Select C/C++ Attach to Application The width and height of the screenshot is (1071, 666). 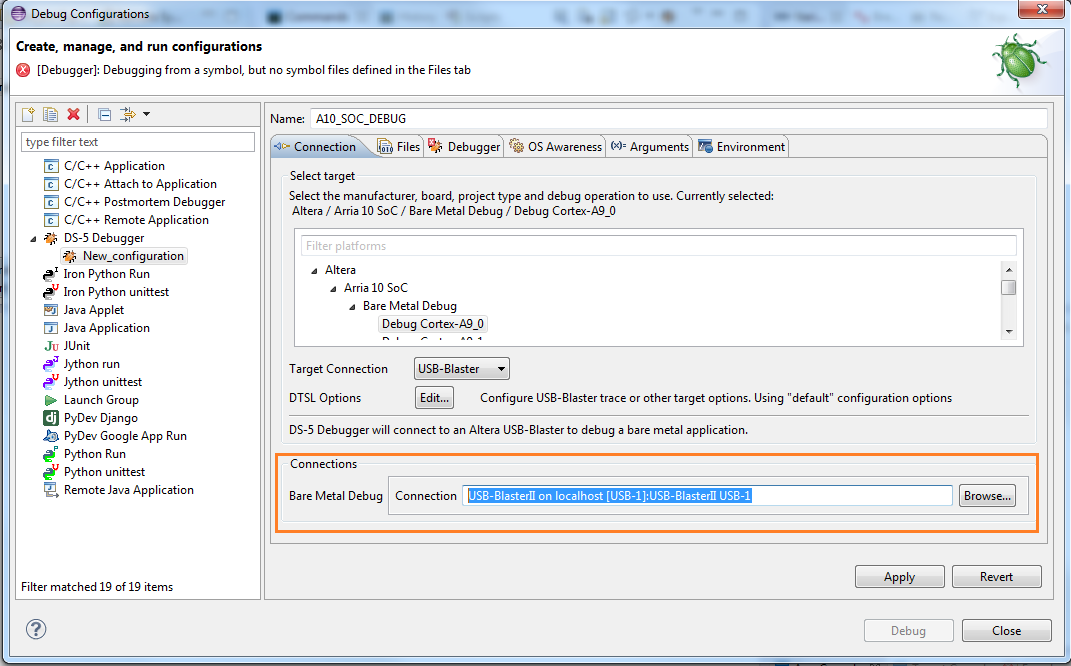tap(140, 184)
